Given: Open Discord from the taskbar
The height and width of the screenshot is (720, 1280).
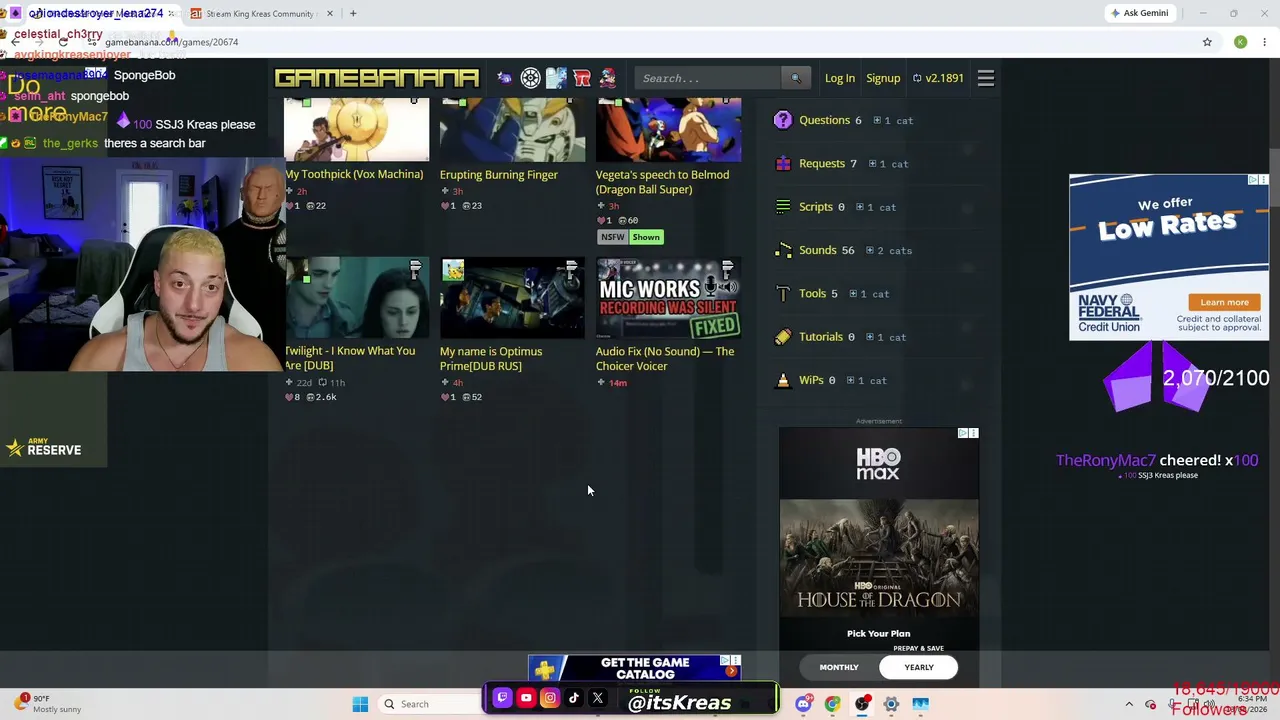Looking at the screenshot, I should (803, 704).
